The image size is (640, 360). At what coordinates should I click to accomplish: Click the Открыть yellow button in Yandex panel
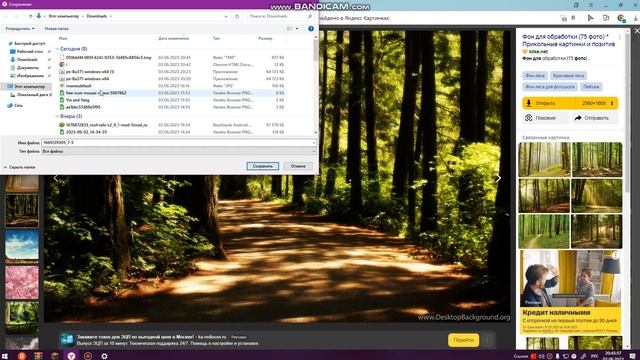click(x=548, y=103)
